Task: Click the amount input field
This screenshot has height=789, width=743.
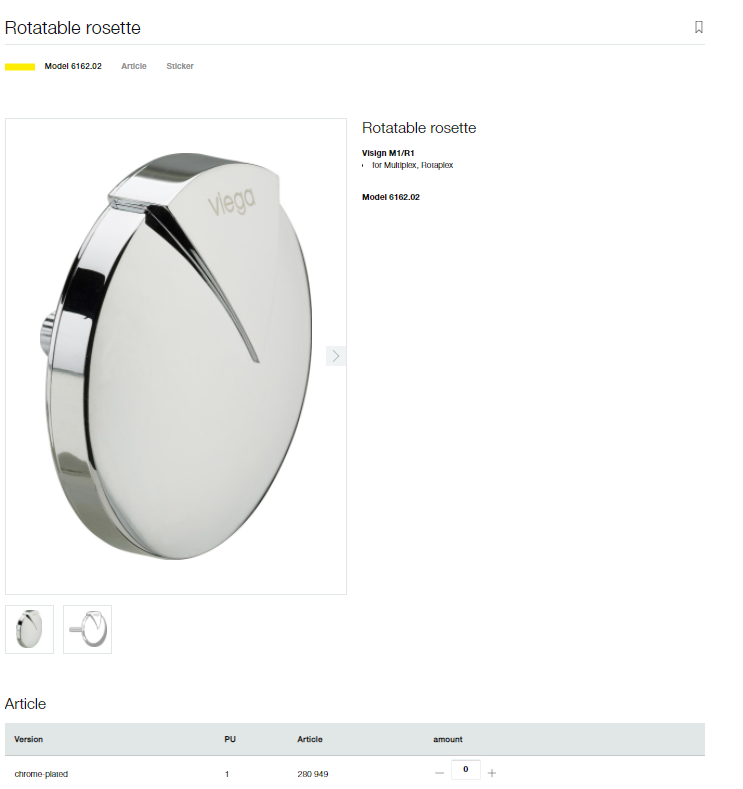Action: pos(466,769)
